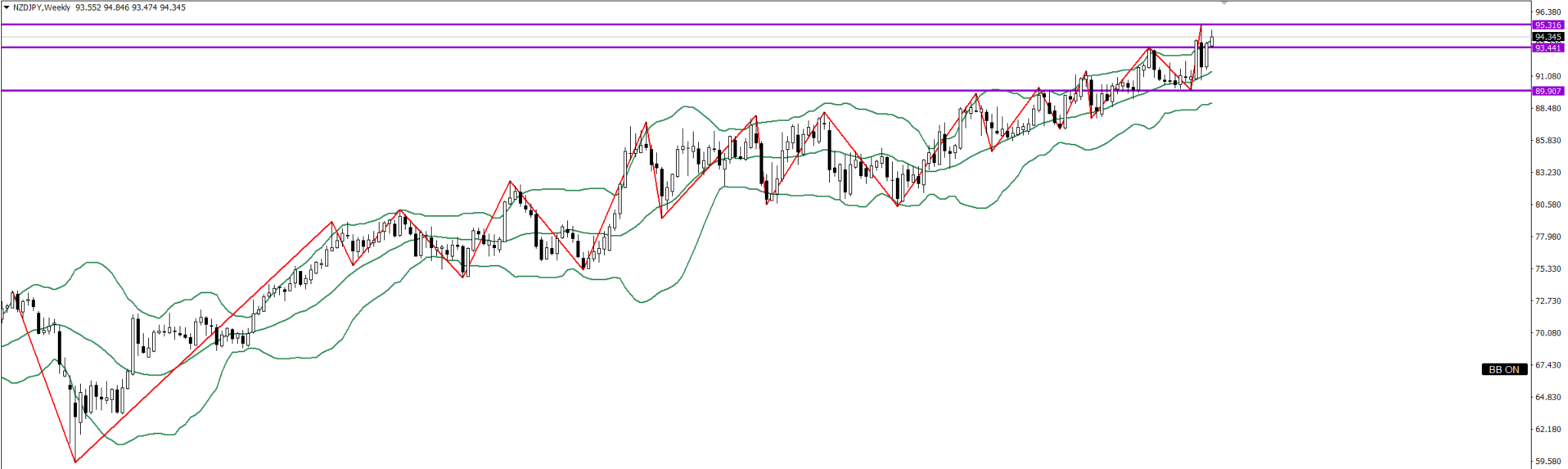Select the purple 89.907 price tag
Viewport: 1568px width, 469px height.
[x=1548, y=91]
